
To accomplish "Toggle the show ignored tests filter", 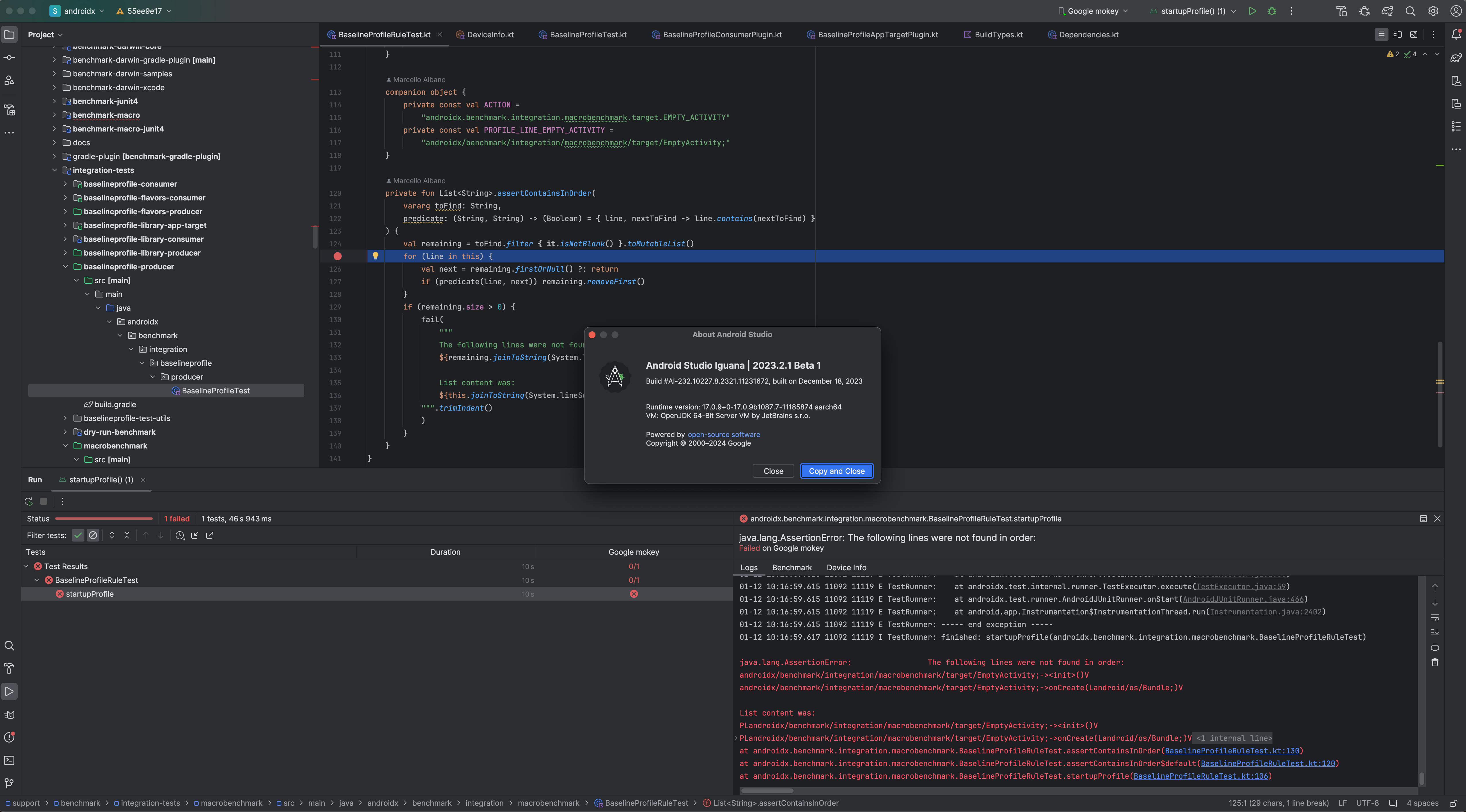I will click(93, 535).
